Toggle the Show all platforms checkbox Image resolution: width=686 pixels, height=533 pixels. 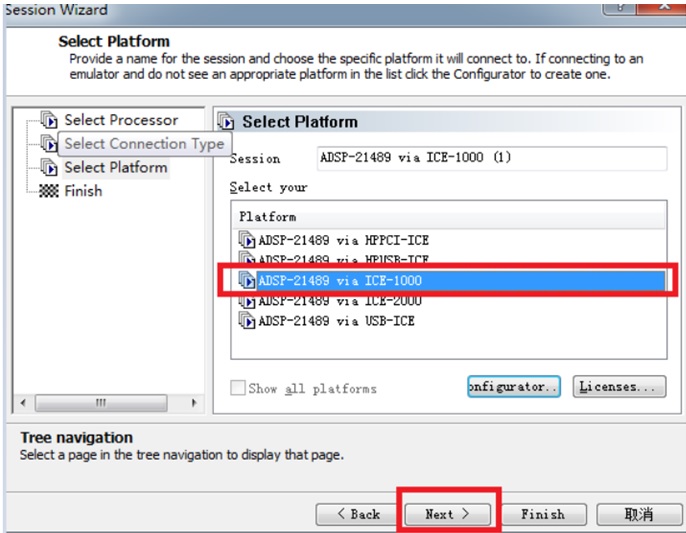(x=238, y=388)
